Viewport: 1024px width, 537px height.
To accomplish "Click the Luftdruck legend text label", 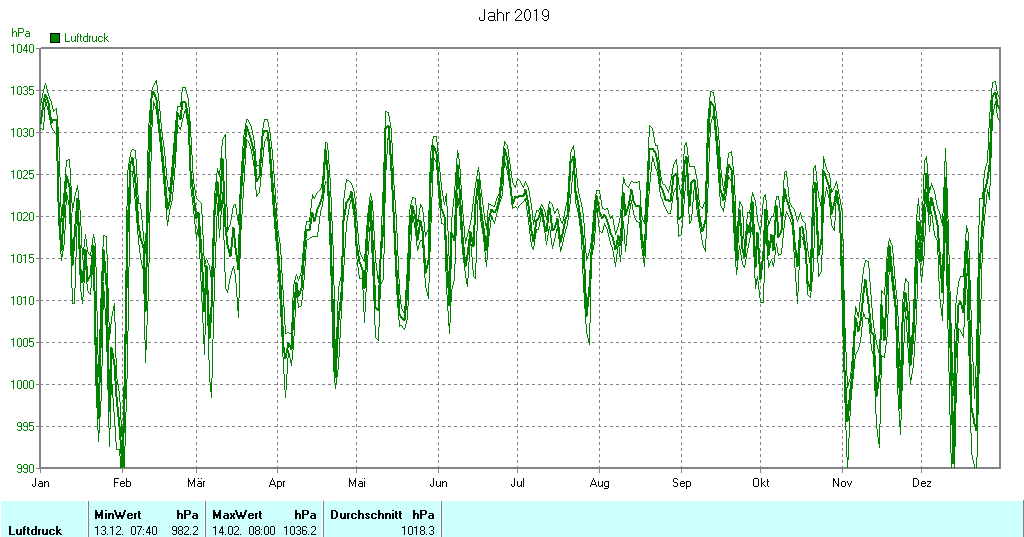I will [x=86, y=38].
